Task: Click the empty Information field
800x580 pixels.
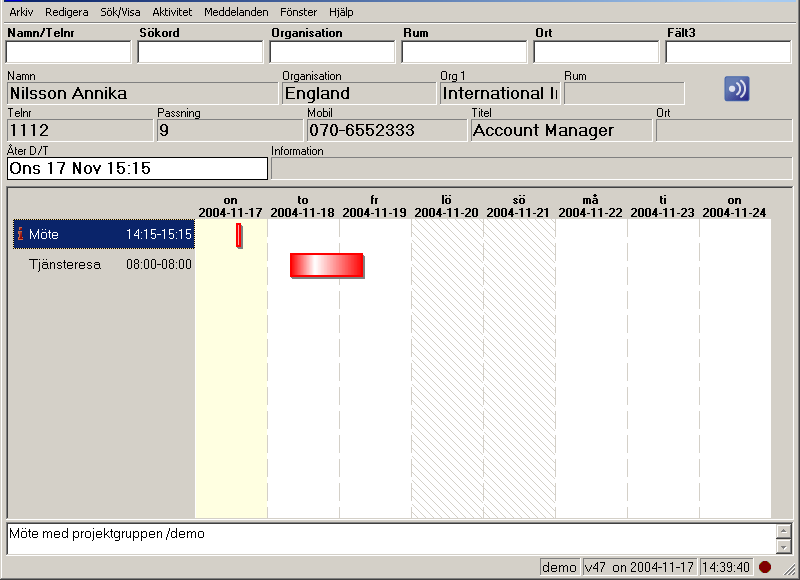Action: 532,168
